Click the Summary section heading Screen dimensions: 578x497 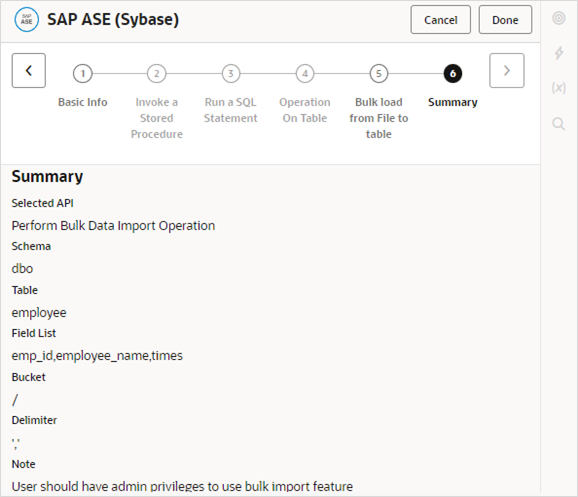(47, 177)
